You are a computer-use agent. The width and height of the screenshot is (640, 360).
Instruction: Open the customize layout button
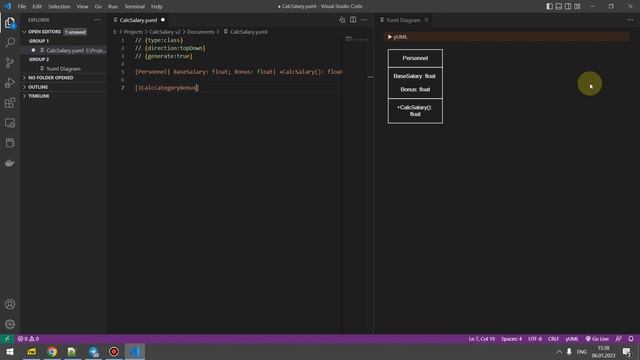(577, 6)
